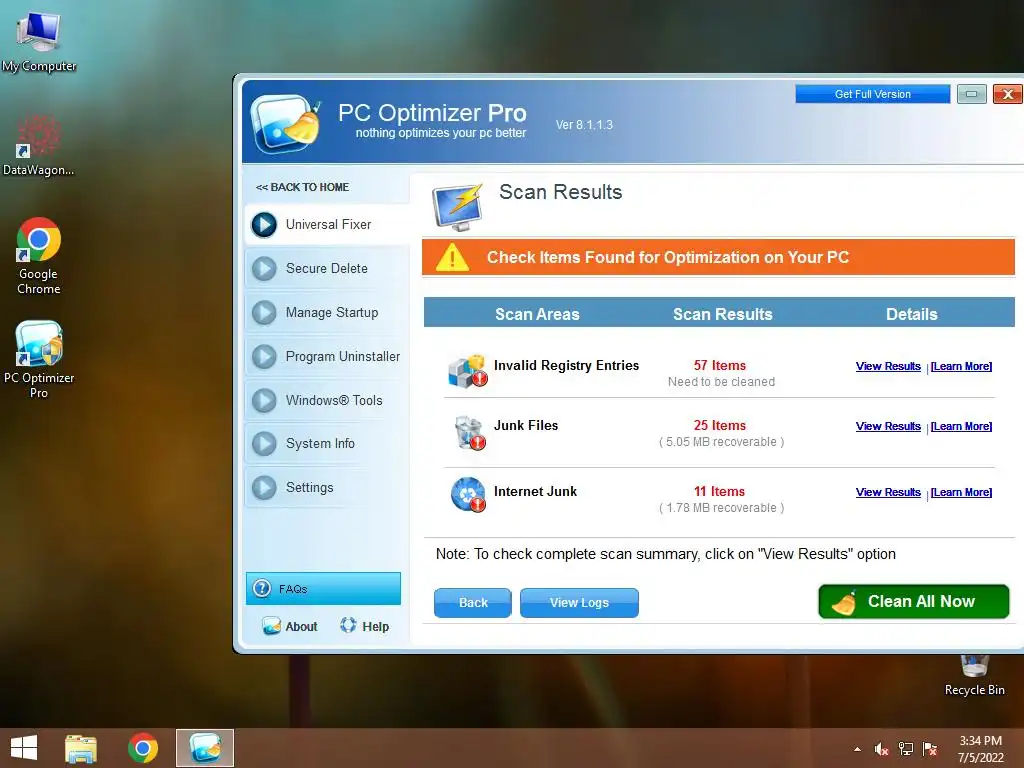Click the '25 Items' result text
The width and height of the screenshot is (1024, 768).
click(720, 426)
